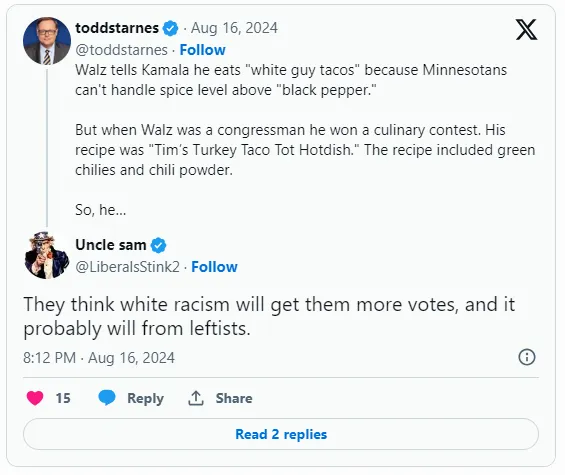Open the Uncle sam display name
Viewport: 565px width, 475px height.
click(111, 245)
